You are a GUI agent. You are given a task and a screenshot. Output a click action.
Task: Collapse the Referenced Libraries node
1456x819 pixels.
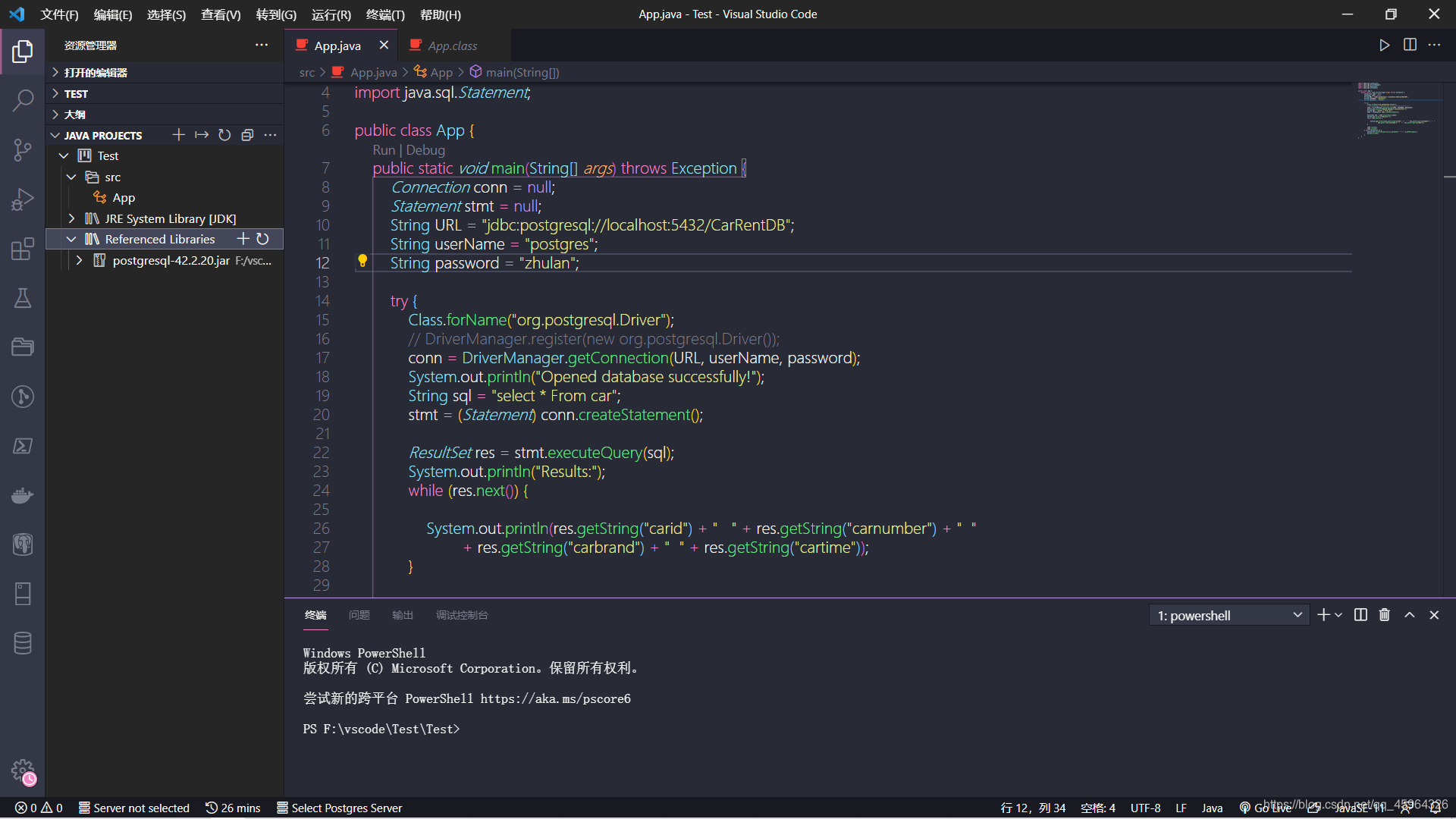point(71,239)
